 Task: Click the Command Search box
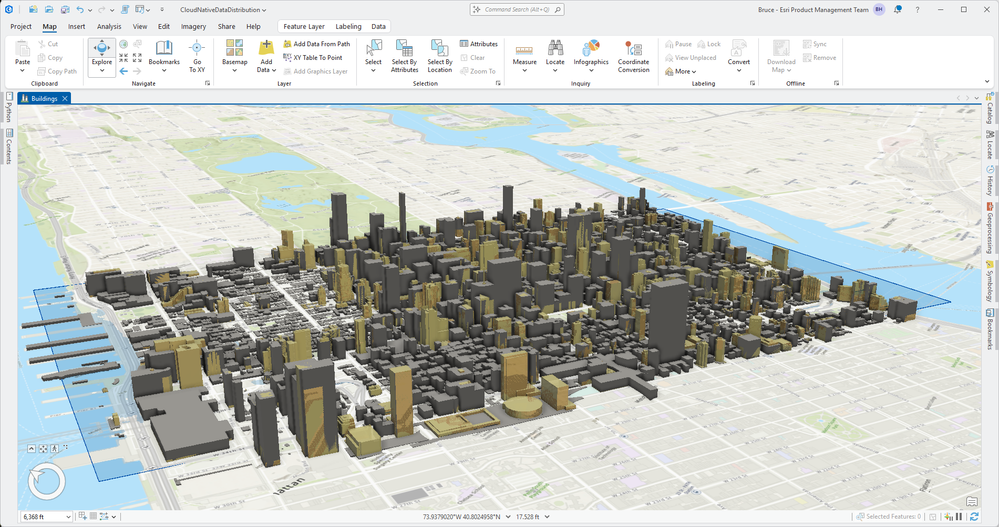517,10
